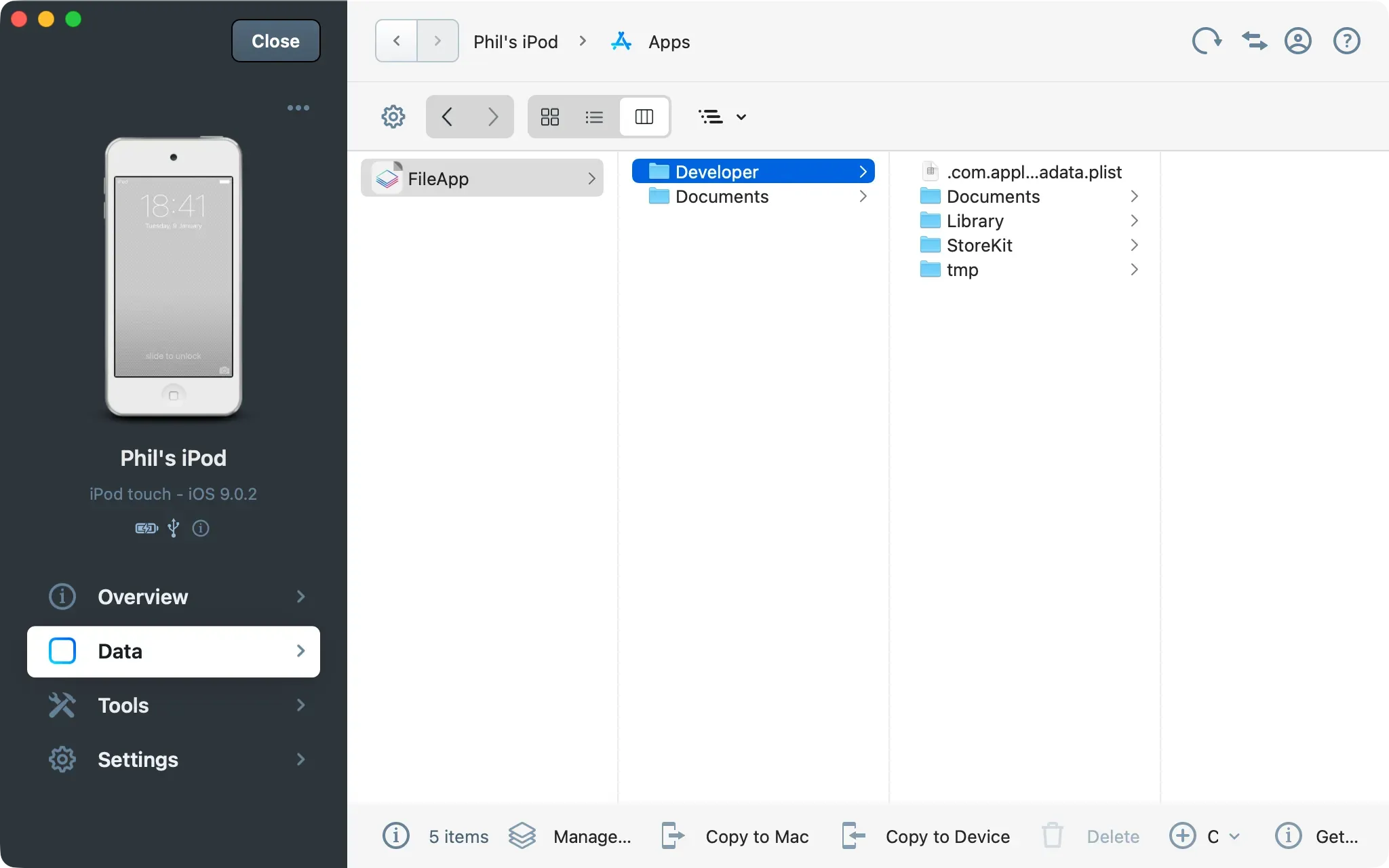Click the Manage layers icon in bottom bar

(522, 835)
